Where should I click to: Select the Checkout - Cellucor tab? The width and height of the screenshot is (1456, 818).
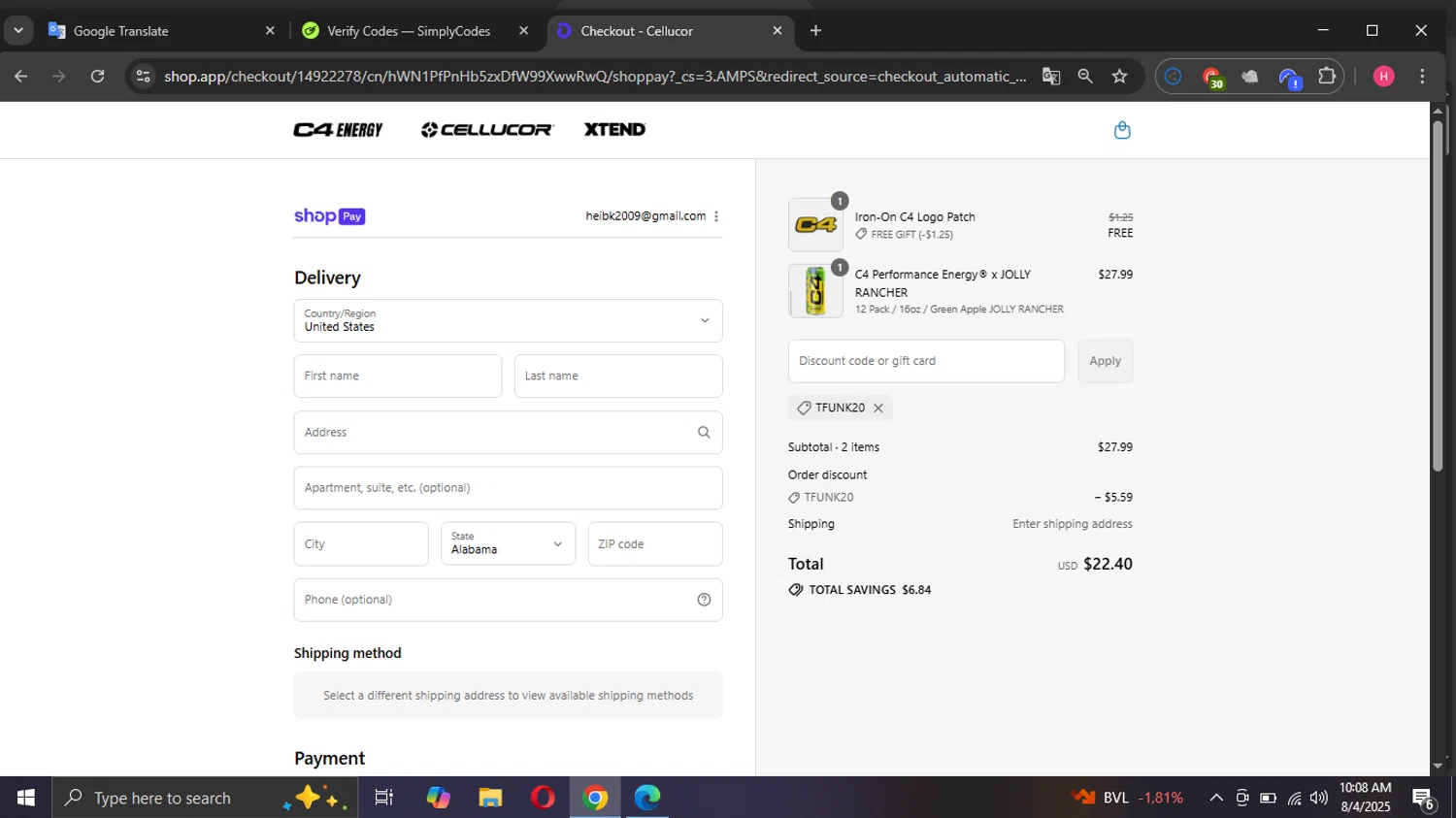[671, 31]
